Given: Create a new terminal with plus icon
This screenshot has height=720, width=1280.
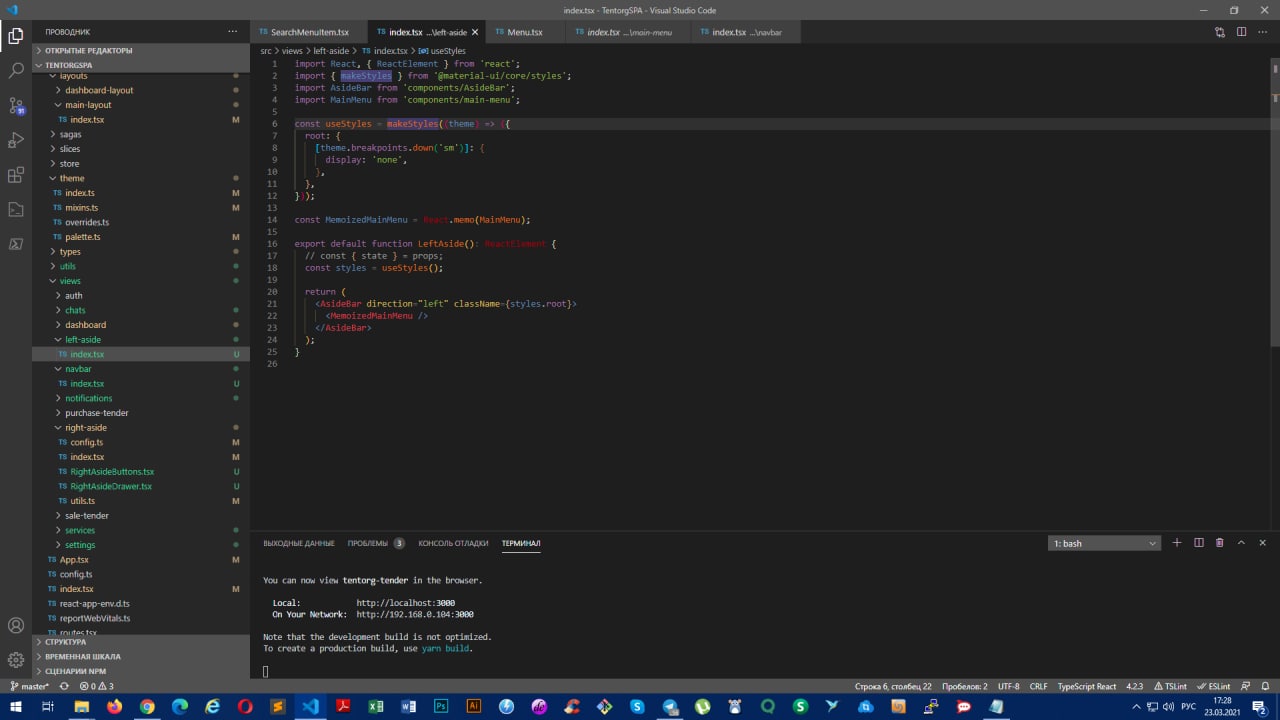Looking at the screenshot, I should pos(1177,543).
